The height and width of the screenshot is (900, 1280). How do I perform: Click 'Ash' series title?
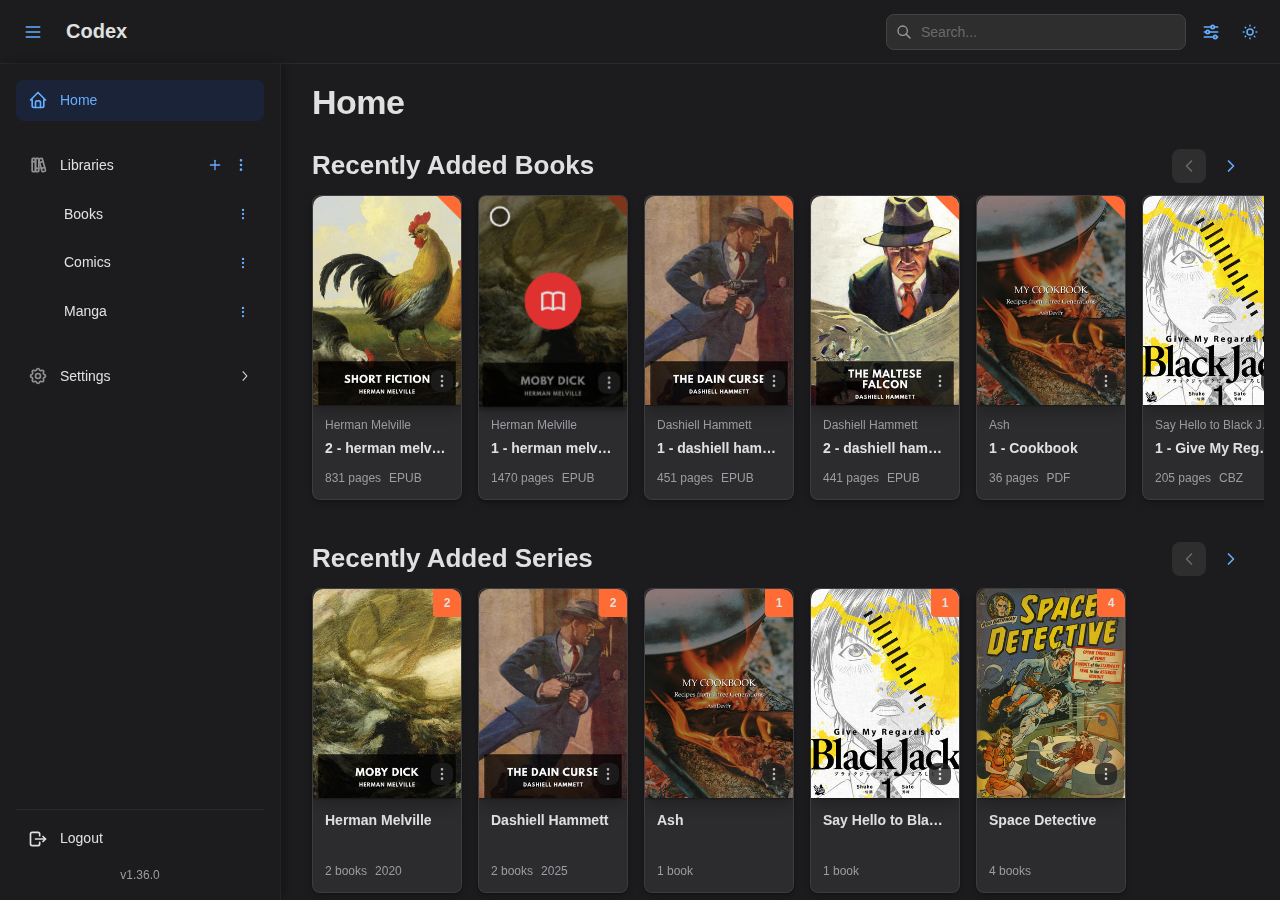(670, 820)
